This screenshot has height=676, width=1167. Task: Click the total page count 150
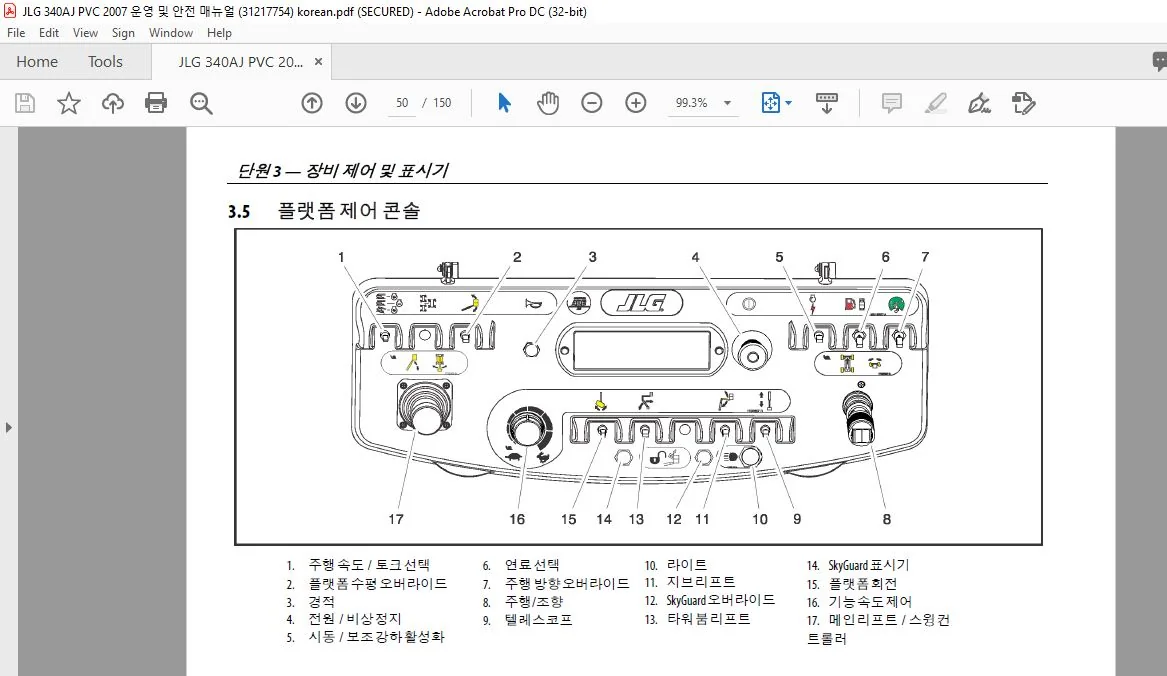click(x=442, y=103)
